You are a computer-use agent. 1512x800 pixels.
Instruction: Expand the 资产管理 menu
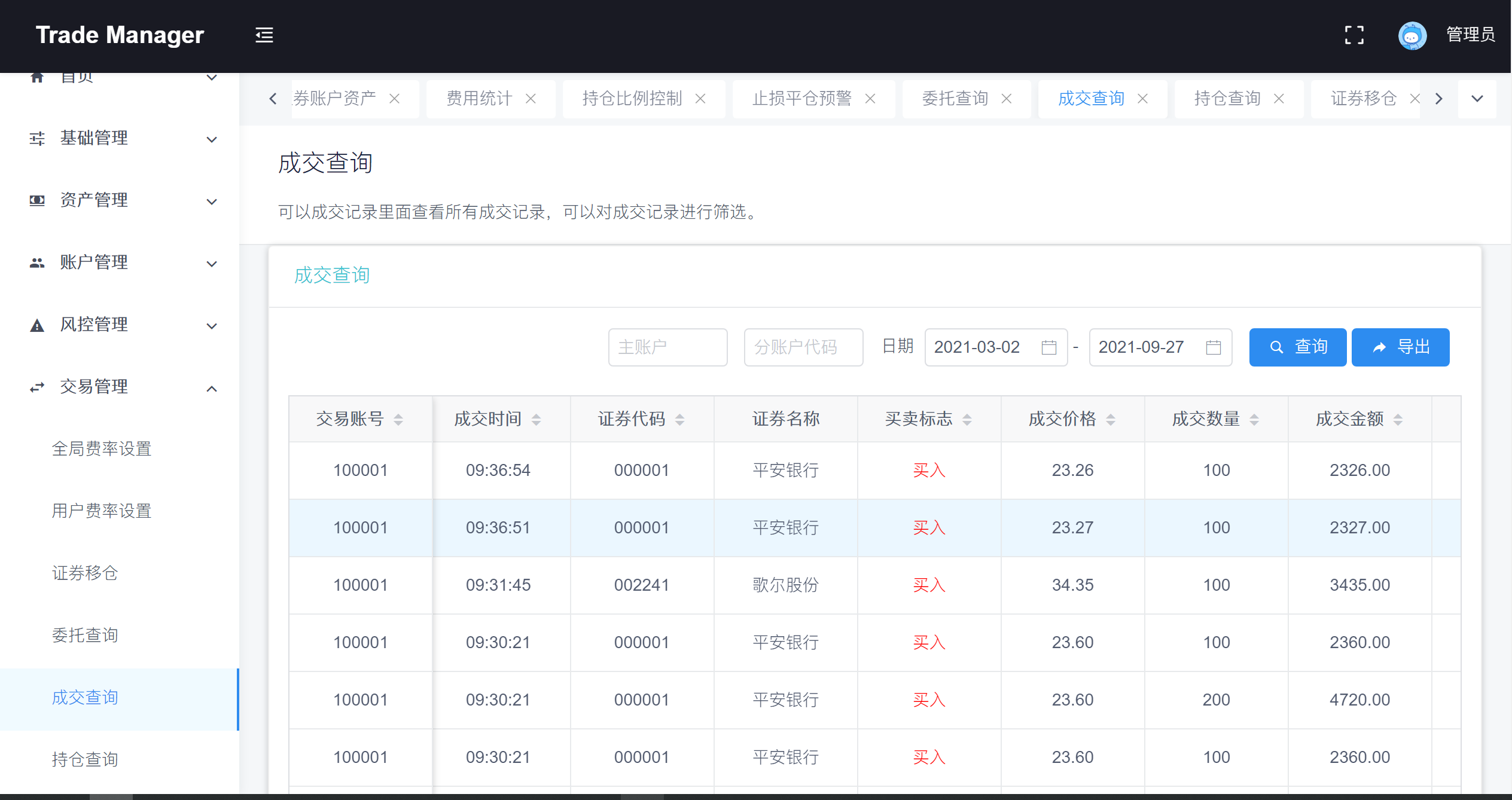[211, 202]
